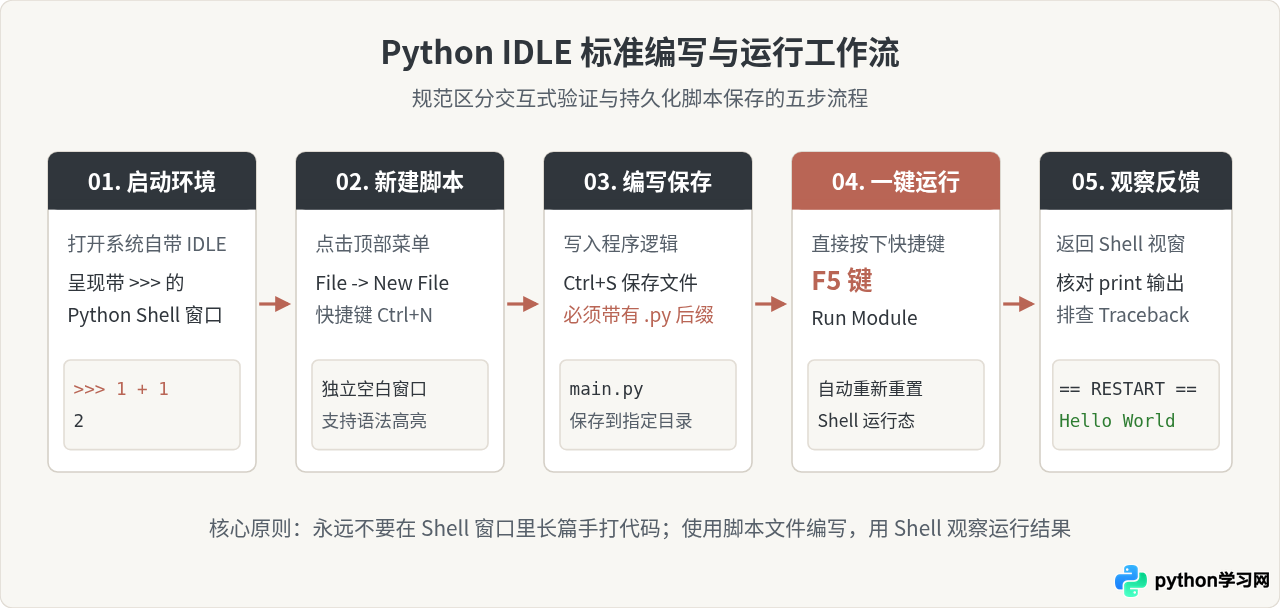Select the '01. 启动环境' card header
The width and height of the screenshot is (1280, 608).
152,181
